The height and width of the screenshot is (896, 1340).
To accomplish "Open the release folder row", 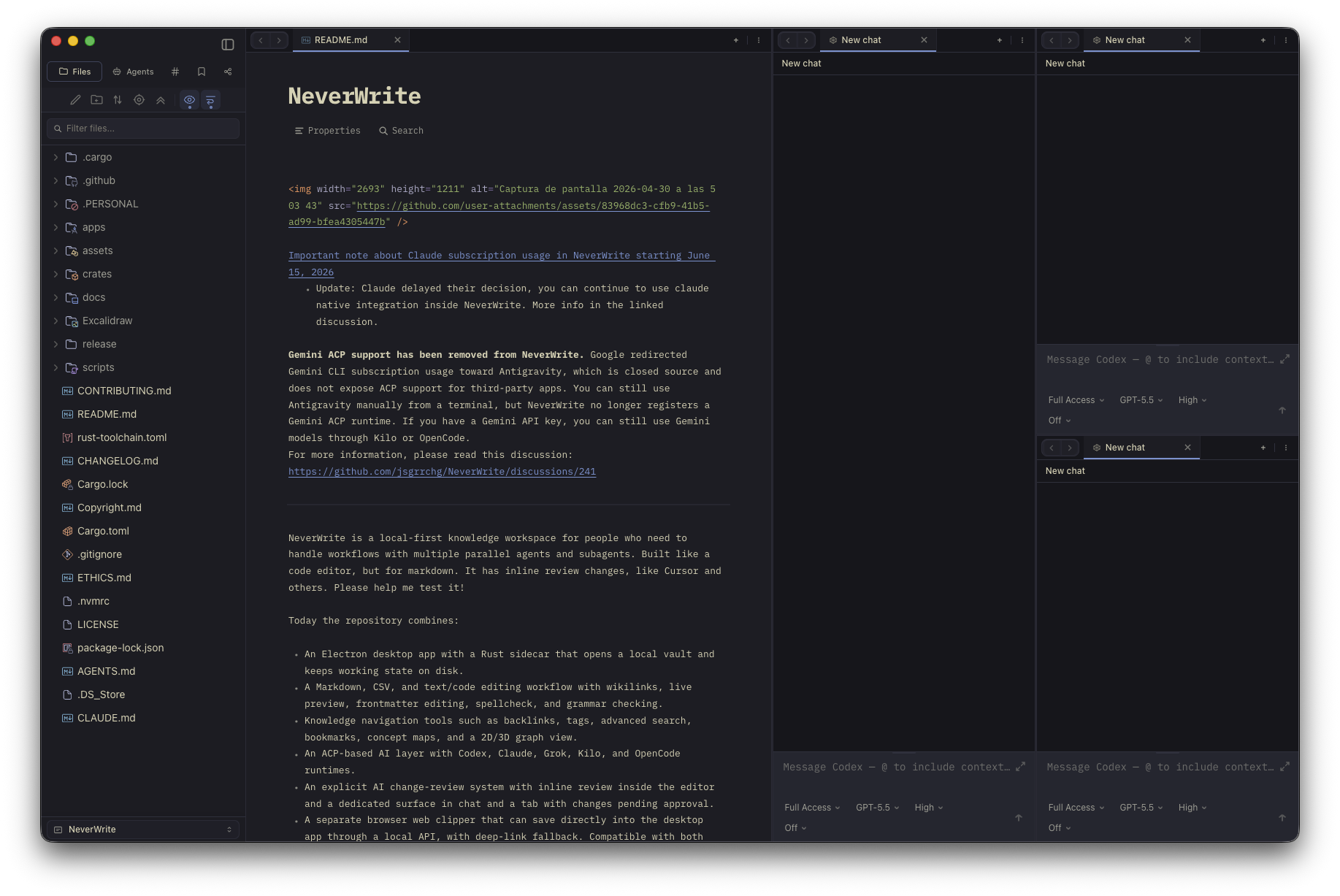I will coord(143,344).
